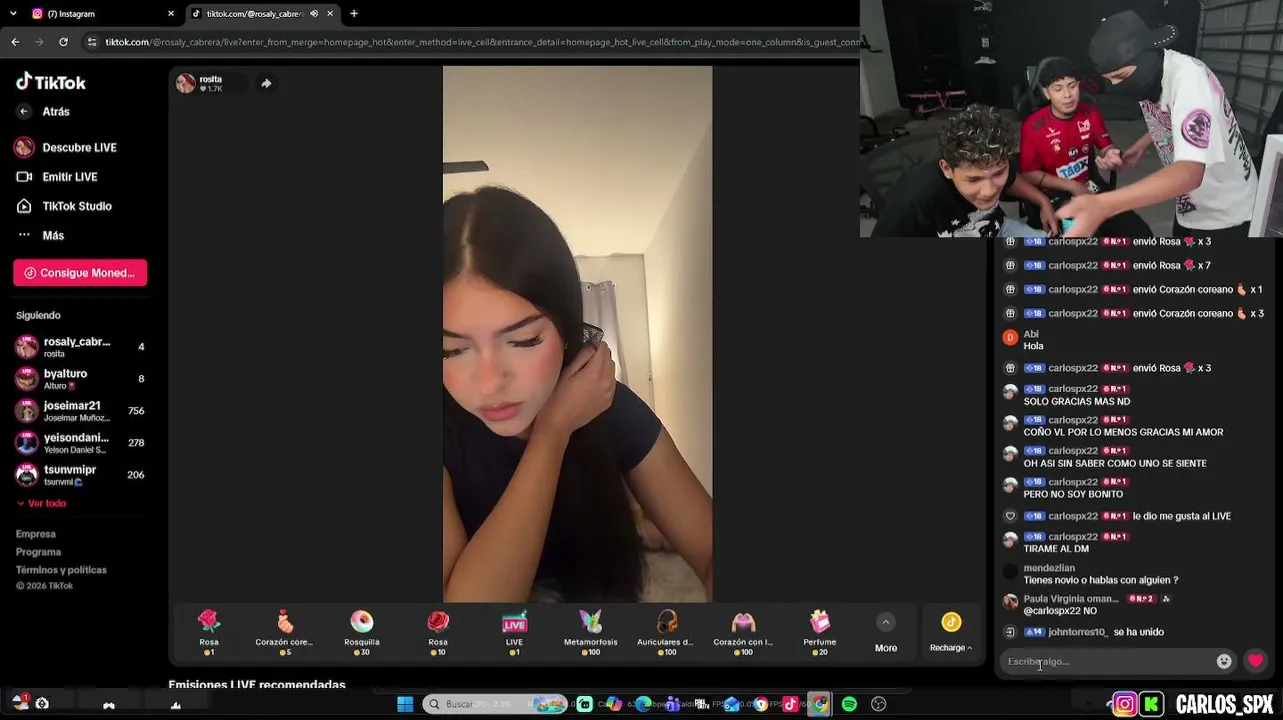Click the 'SOLO GRACIAS MAS ND' chat message
1283x720 pixels.
click(x=1077, y=401)
